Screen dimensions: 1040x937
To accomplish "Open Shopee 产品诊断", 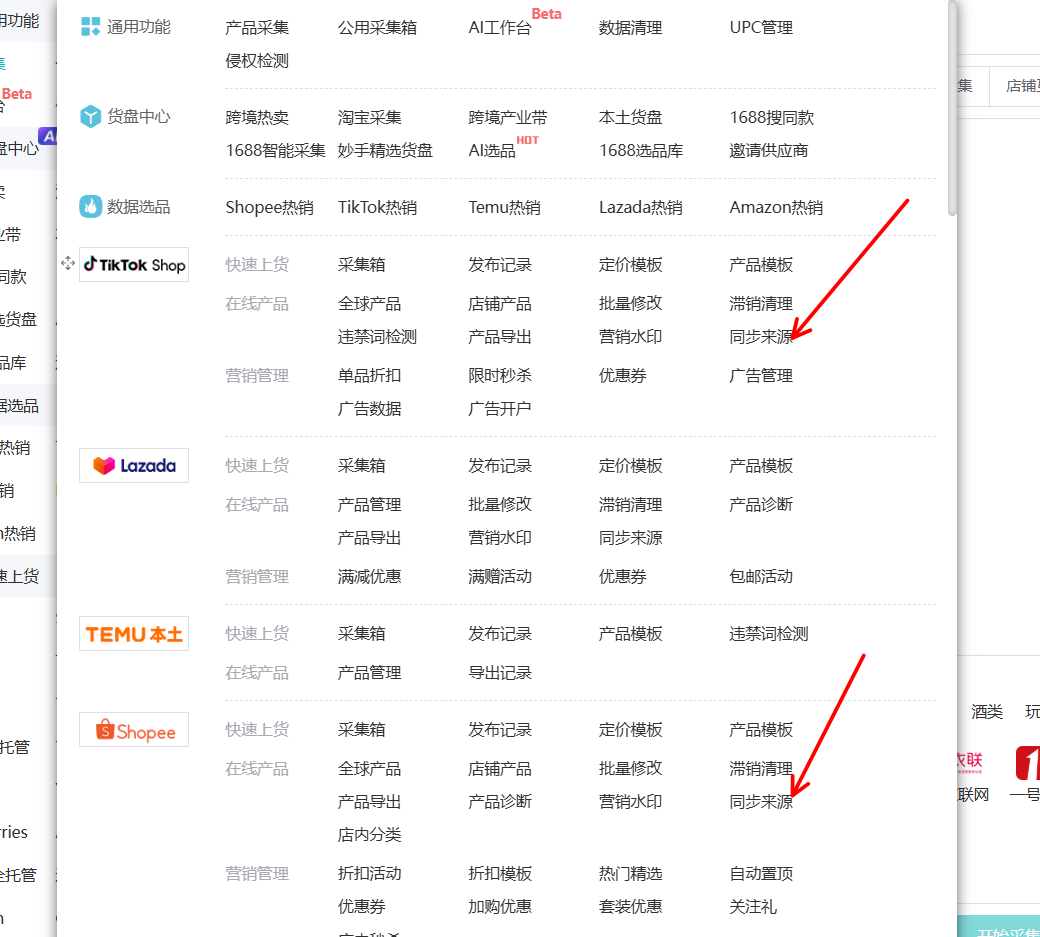I will (x=500, y=802).
